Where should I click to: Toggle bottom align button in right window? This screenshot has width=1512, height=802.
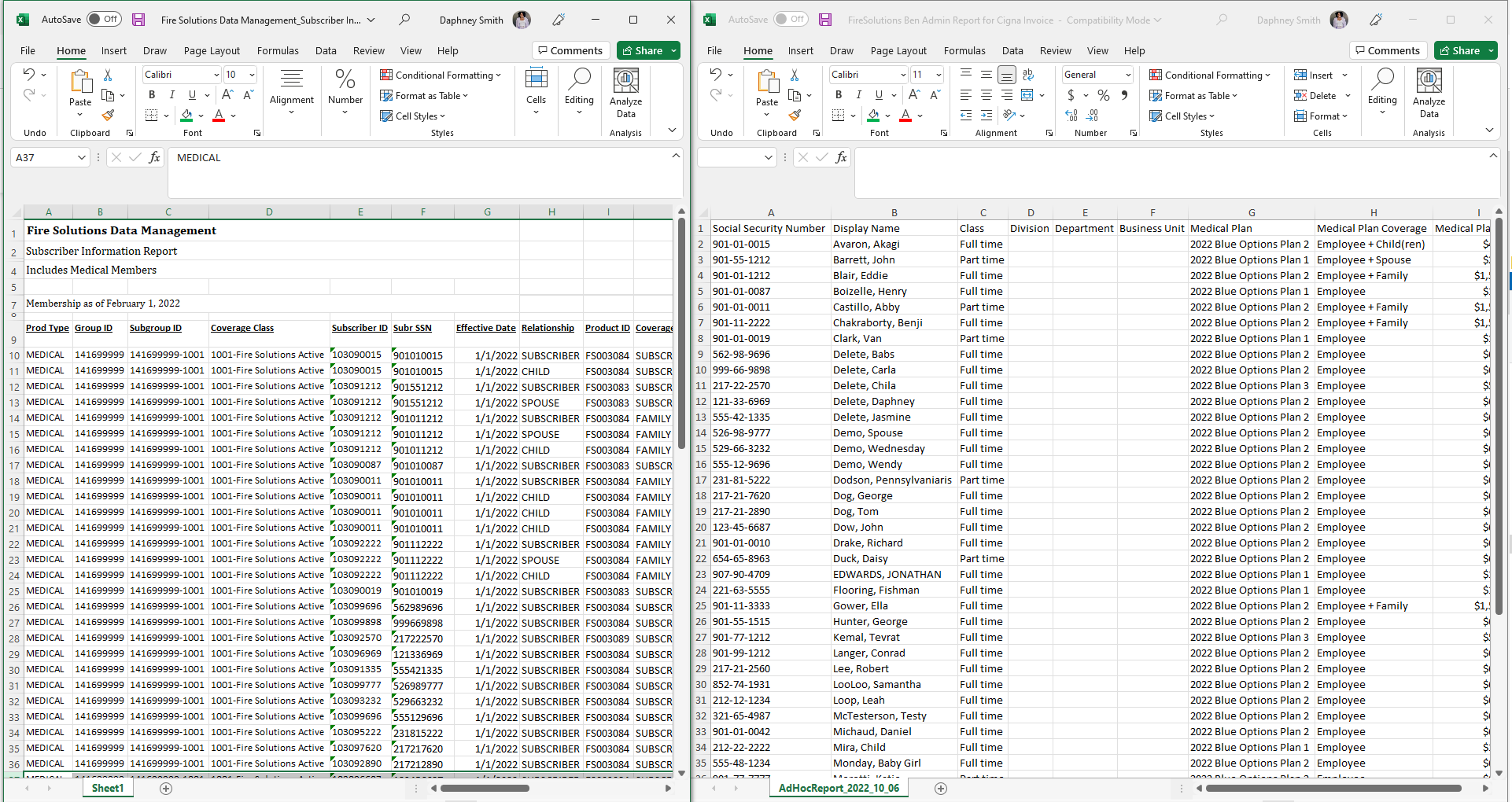click(1007, 75)
